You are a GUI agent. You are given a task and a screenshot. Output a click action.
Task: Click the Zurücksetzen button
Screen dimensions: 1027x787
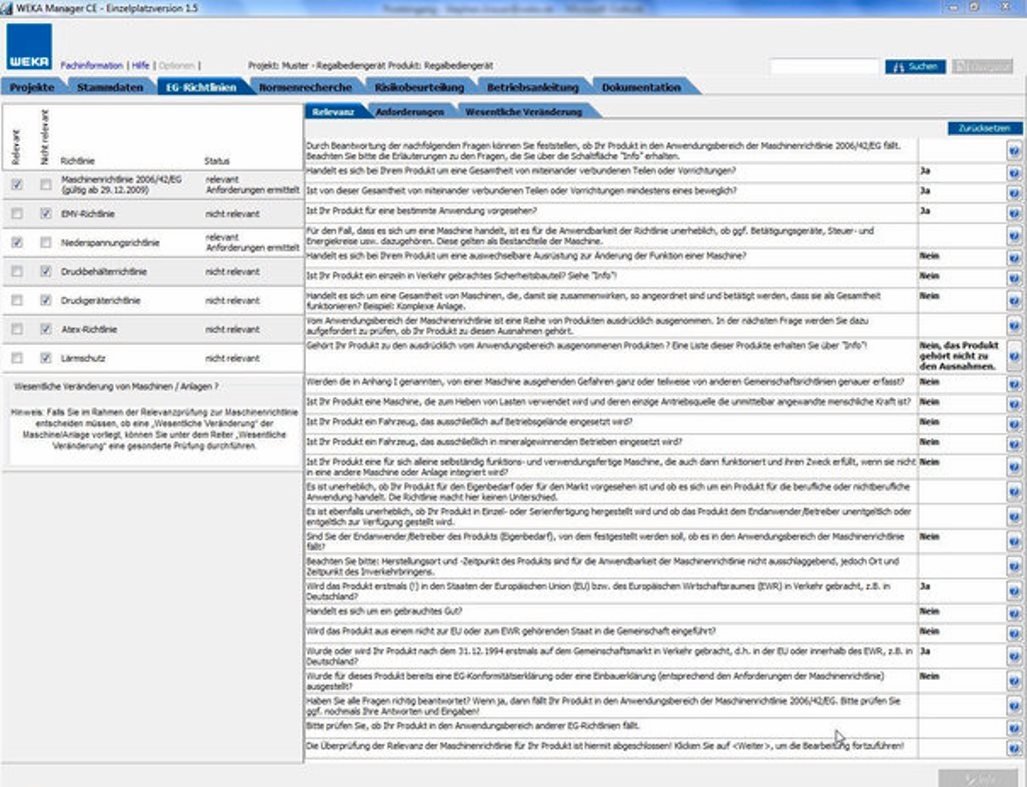coord(984,128)
